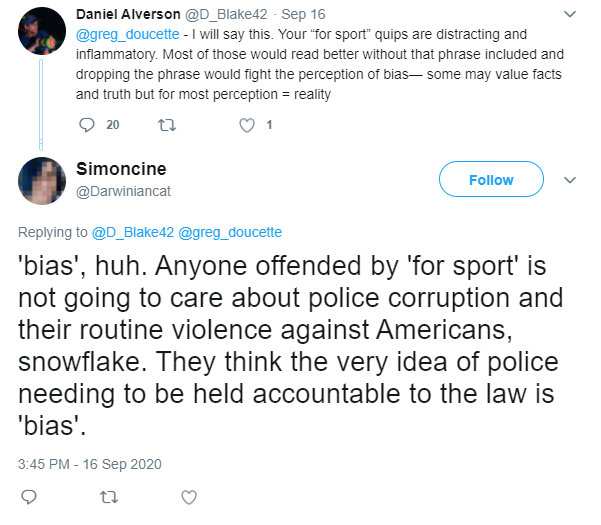Reply to Simoncine's tweet

coord(29,497)
